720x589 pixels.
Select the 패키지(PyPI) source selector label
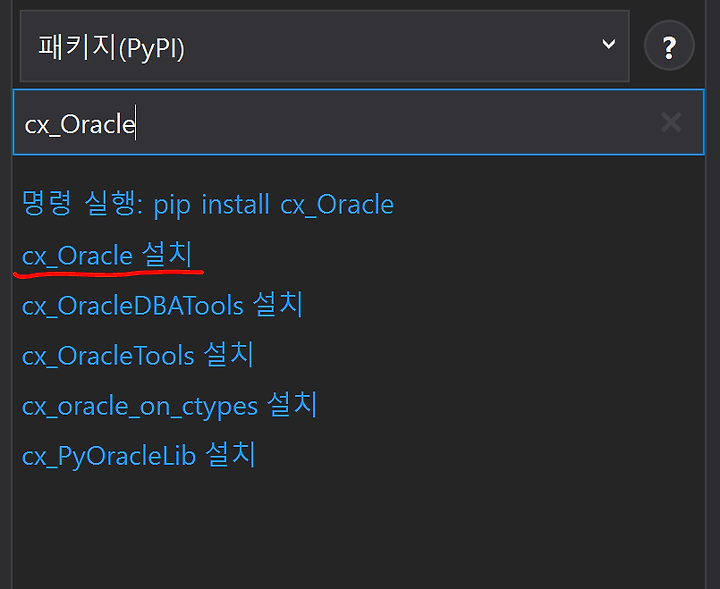click(111, 47)
